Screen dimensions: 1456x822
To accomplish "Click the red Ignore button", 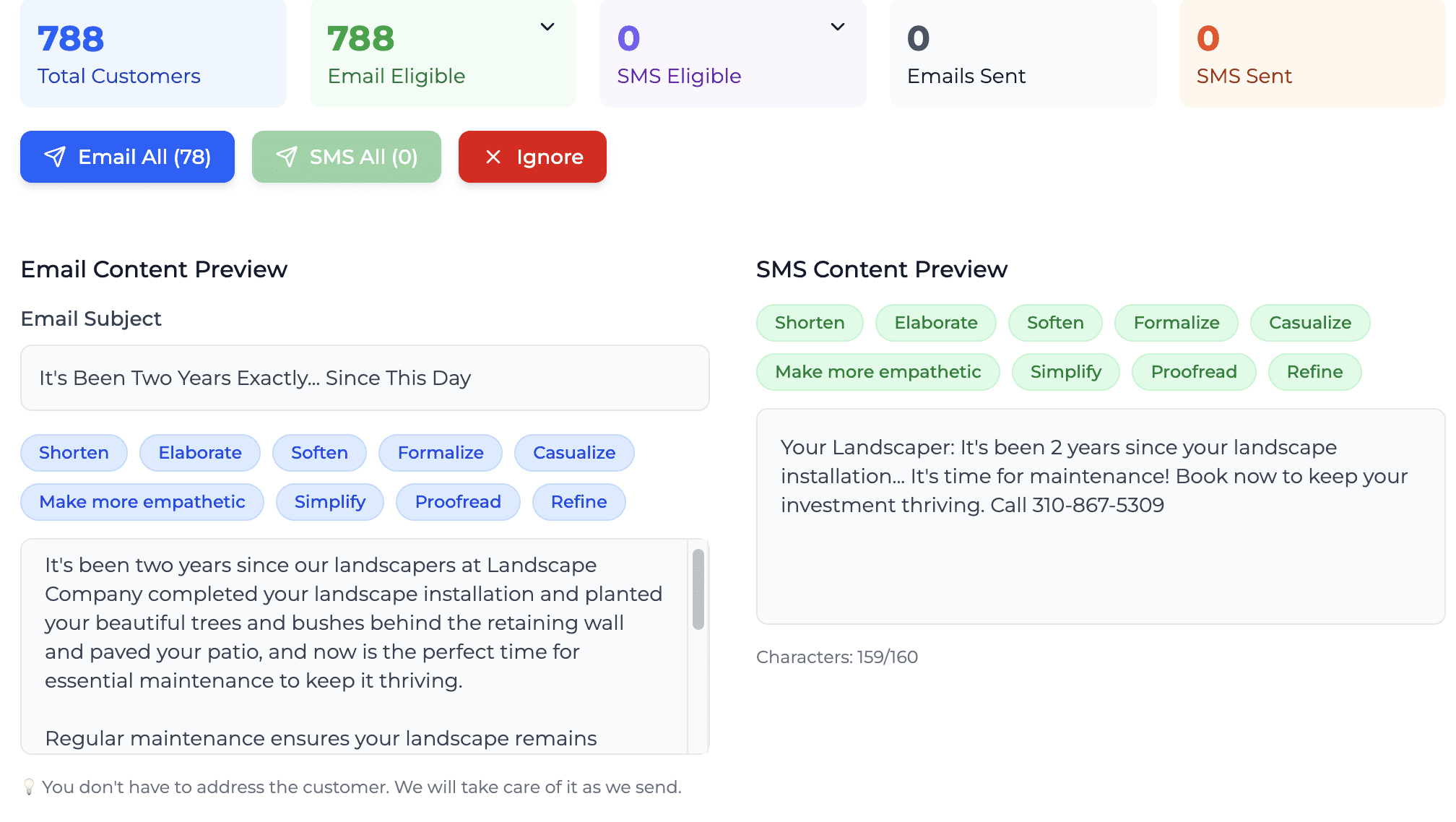I will click(x=532, y=156).
